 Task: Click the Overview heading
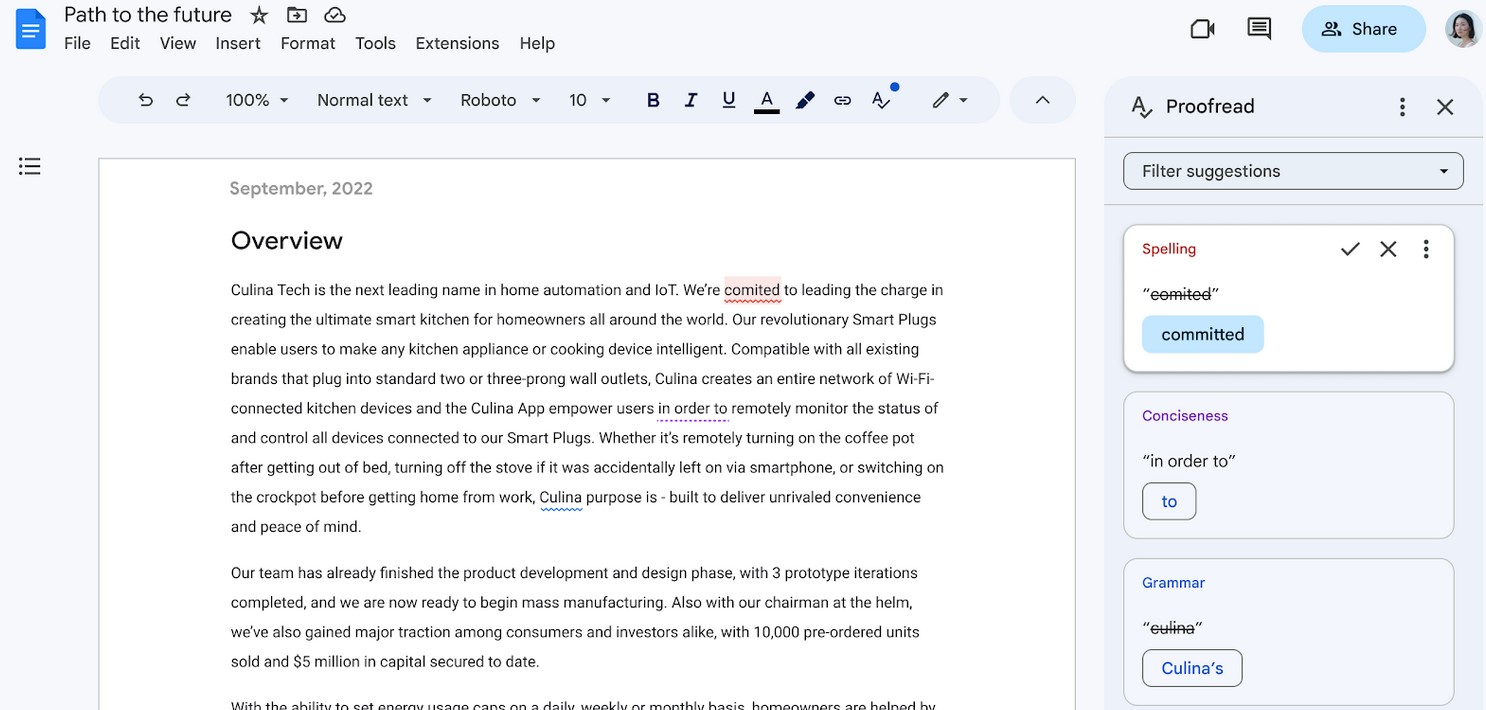click(287, 240)
